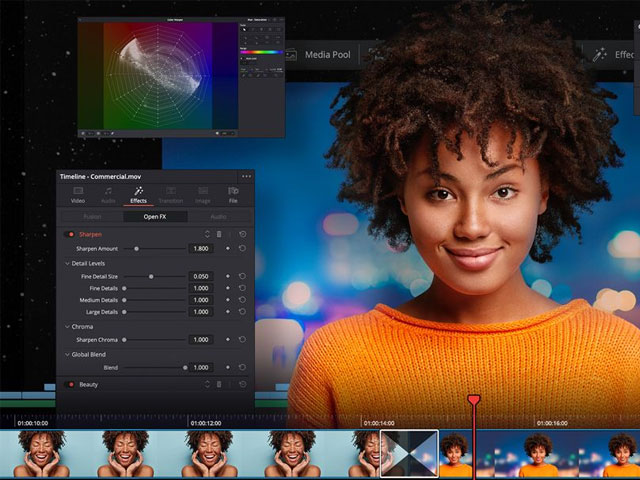Add keyframe for Fine Detail Size
Viewport: 640px width, 480px height.
pyautogui.click(x=227, y=276)
